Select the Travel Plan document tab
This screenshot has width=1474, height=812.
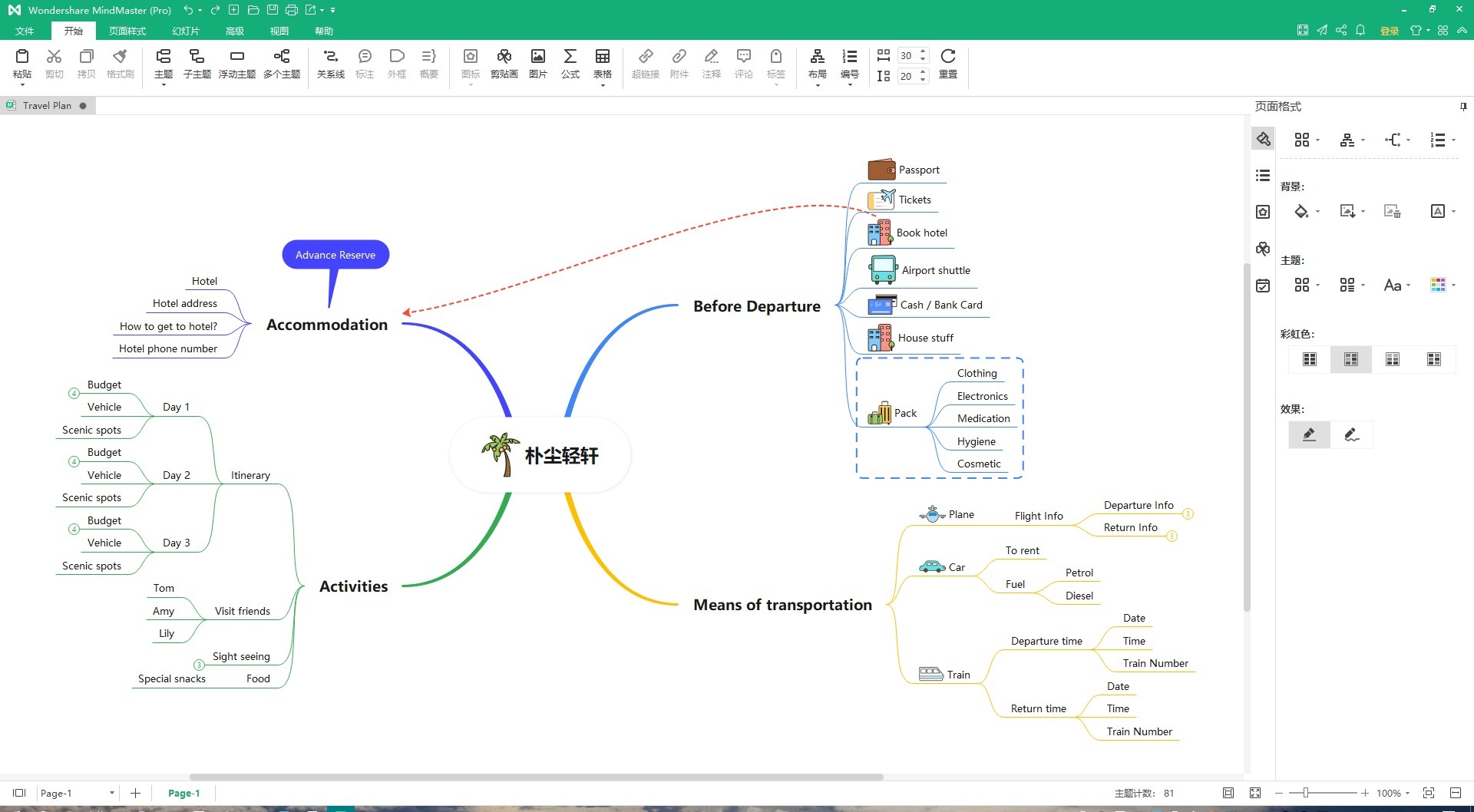click(x=48, y=105)
